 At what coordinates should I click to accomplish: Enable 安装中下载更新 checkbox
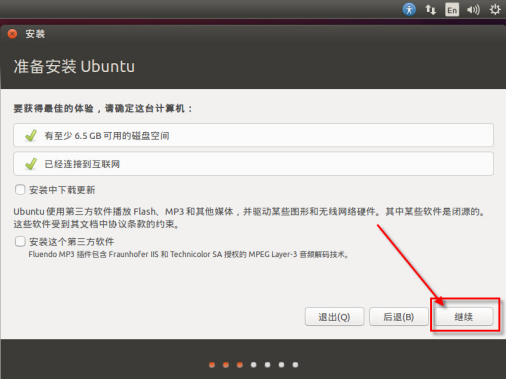[20, 190]
